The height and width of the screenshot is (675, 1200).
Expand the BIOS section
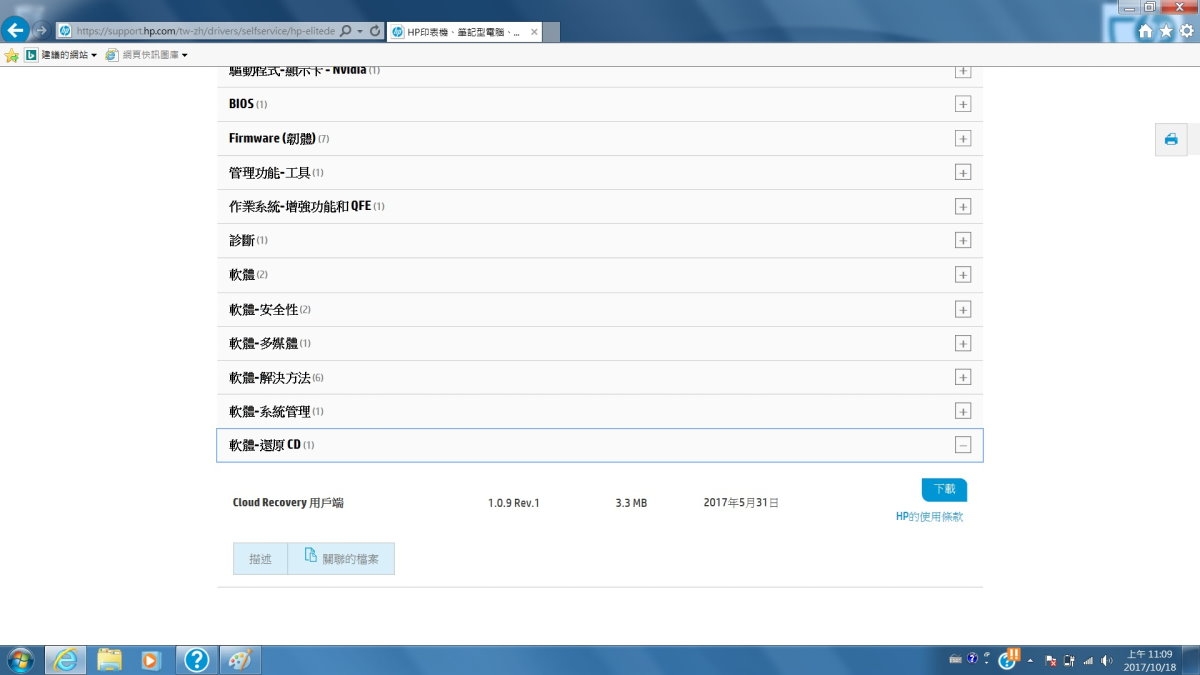click(963, 104)
